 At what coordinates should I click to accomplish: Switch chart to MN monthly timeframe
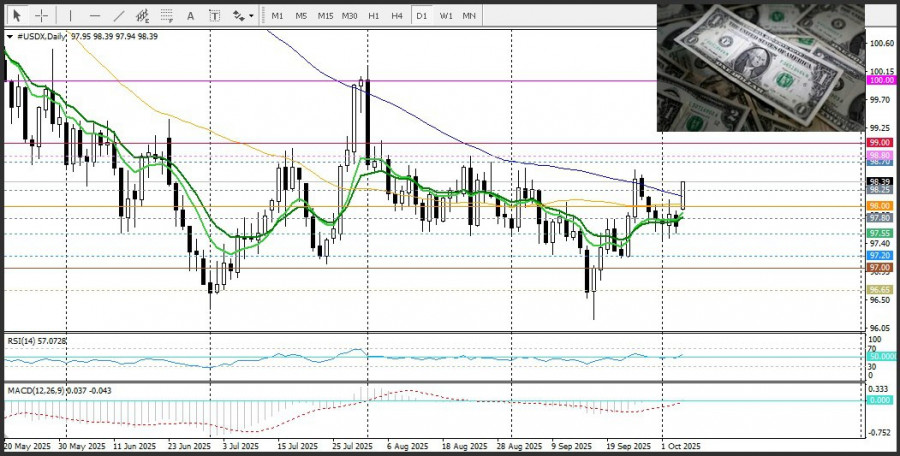469,16
